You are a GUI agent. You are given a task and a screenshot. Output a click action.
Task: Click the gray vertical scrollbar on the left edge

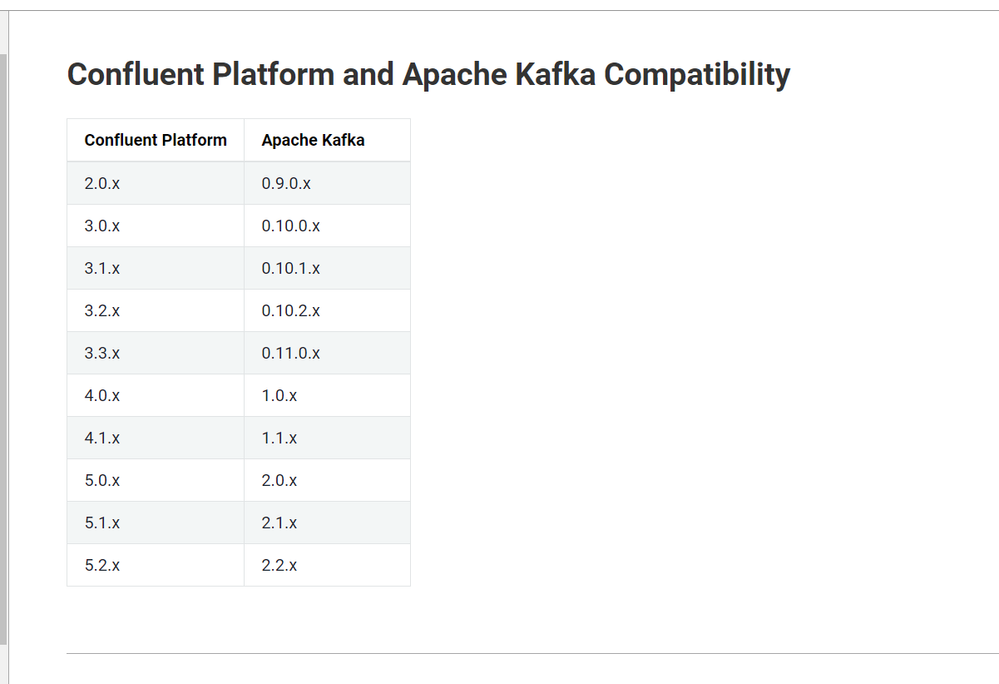tap(3, 350)
